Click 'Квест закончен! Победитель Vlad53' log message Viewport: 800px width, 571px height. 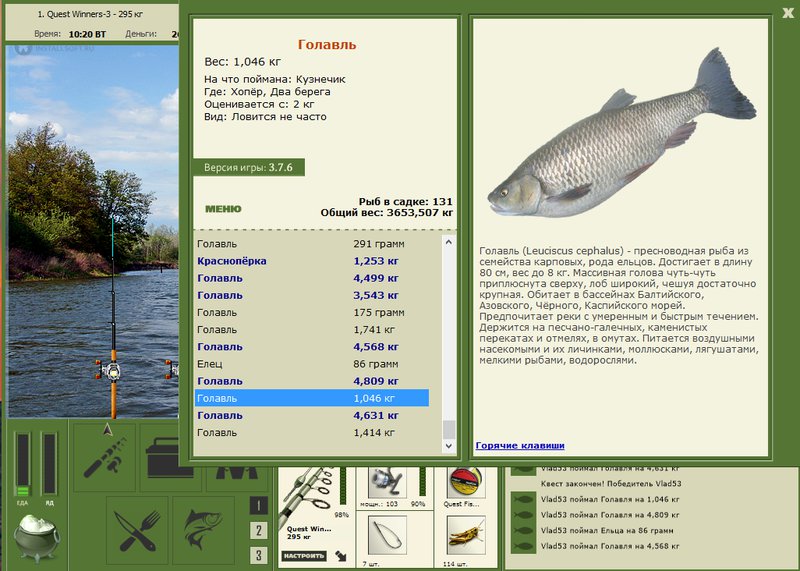coord(611,484)
